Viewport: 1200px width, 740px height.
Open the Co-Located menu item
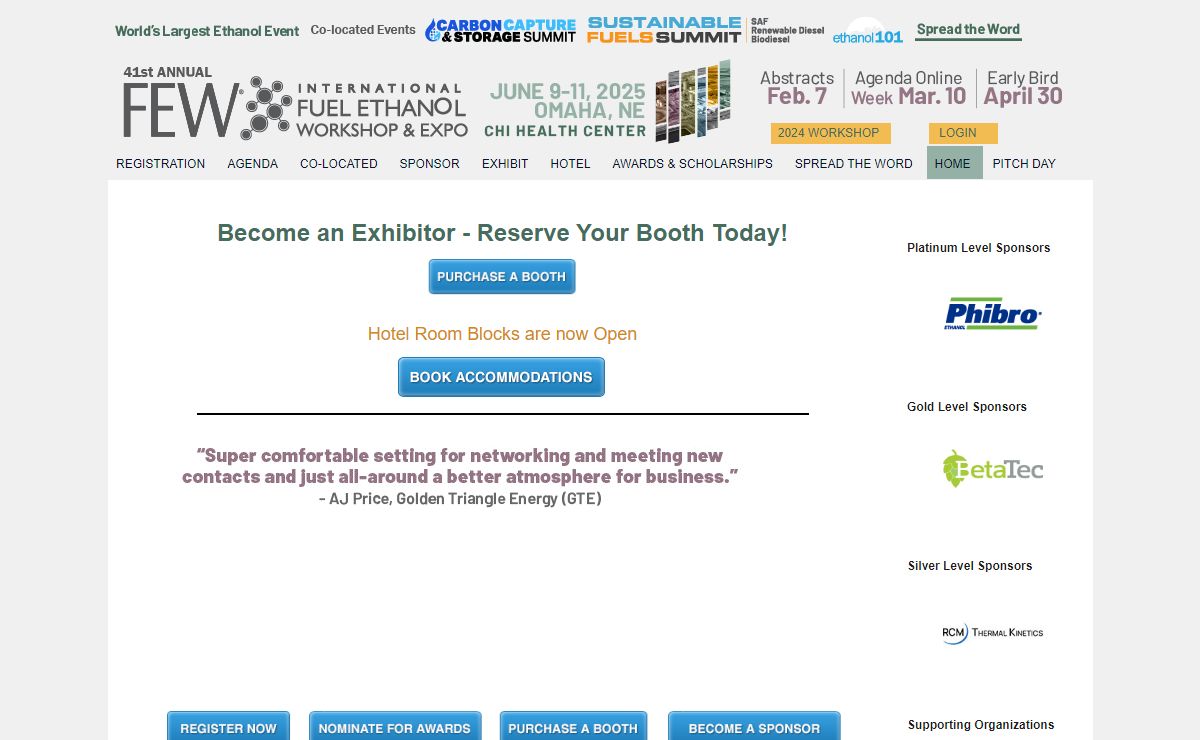(x=339, y=164)
